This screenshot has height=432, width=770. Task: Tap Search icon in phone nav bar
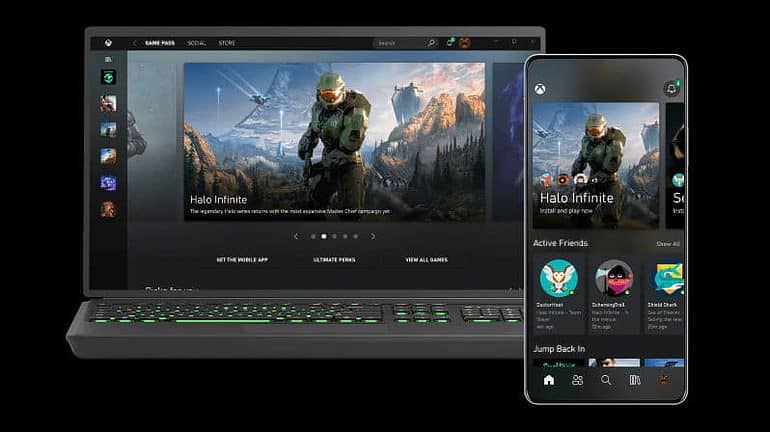tap(606, 380)
